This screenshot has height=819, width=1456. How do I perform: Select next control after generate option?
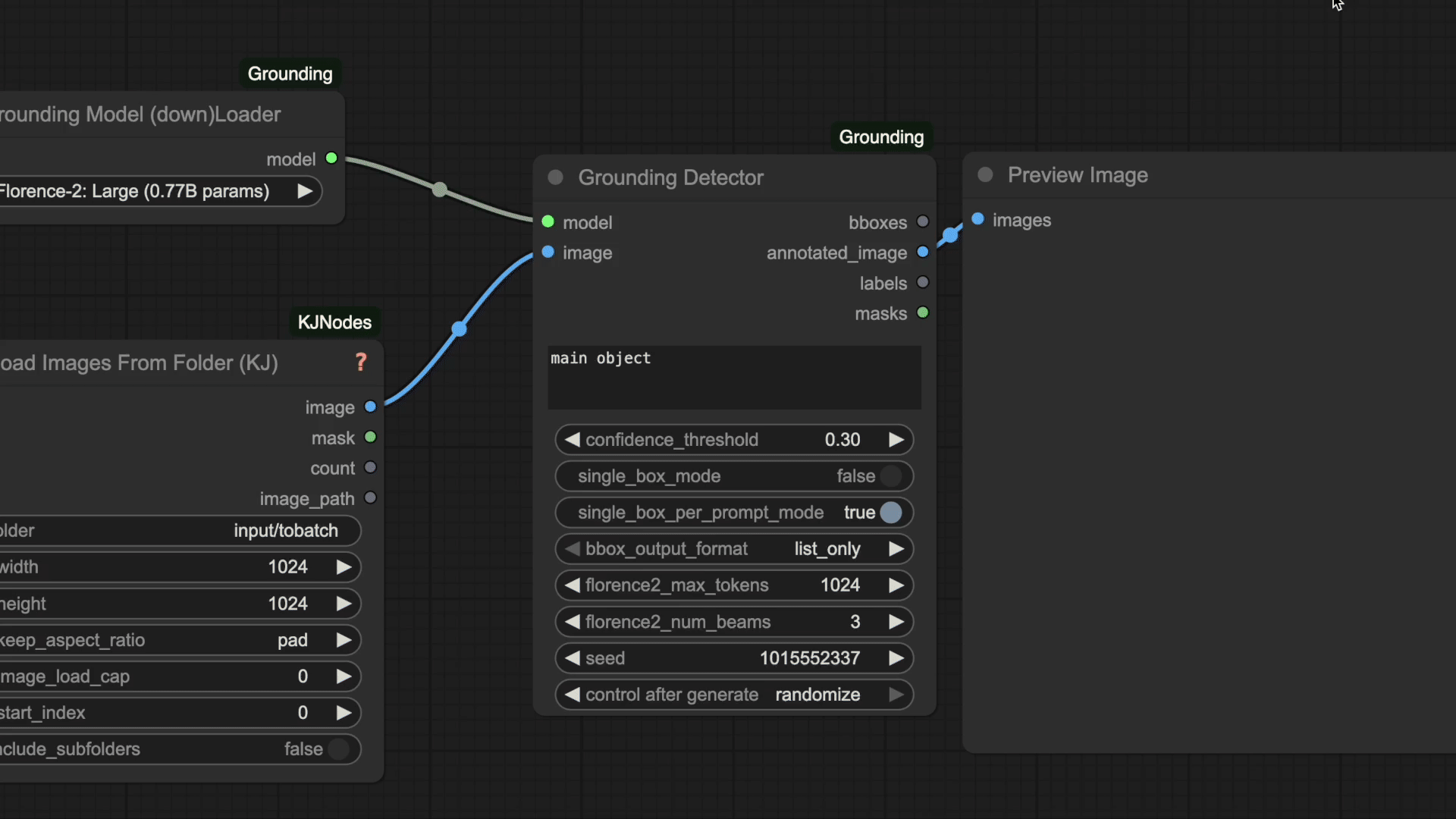pos(896,695)
